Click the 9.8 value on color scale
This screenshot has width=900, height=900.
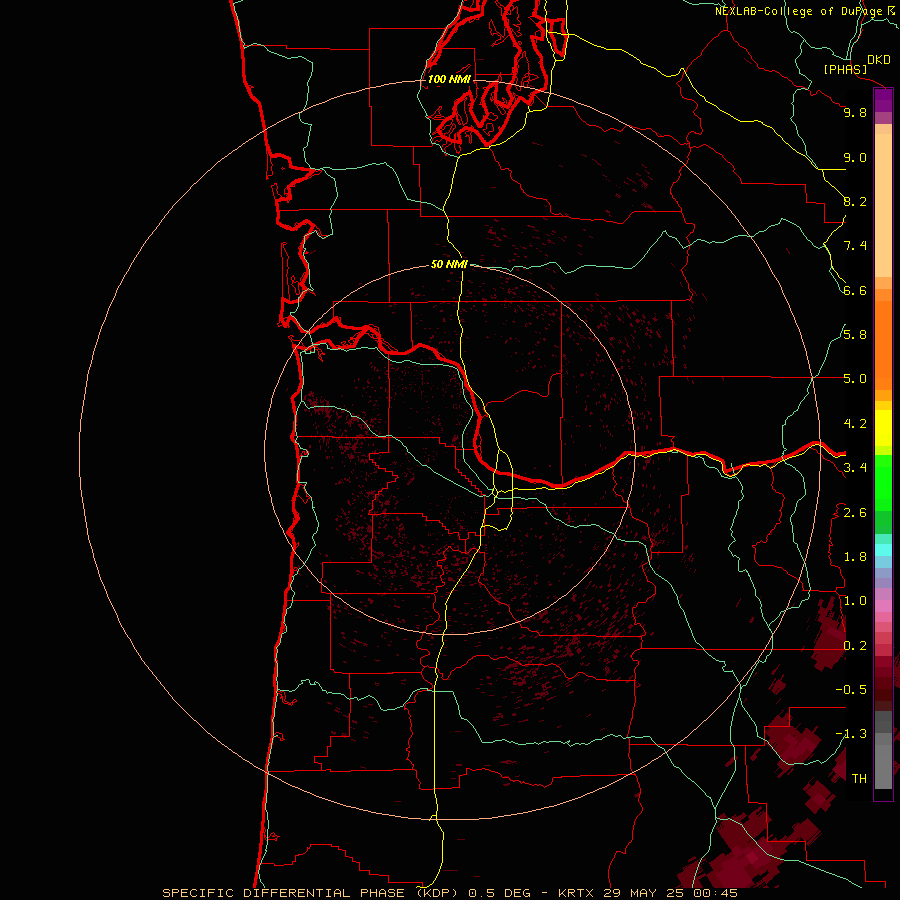point(855,112)
